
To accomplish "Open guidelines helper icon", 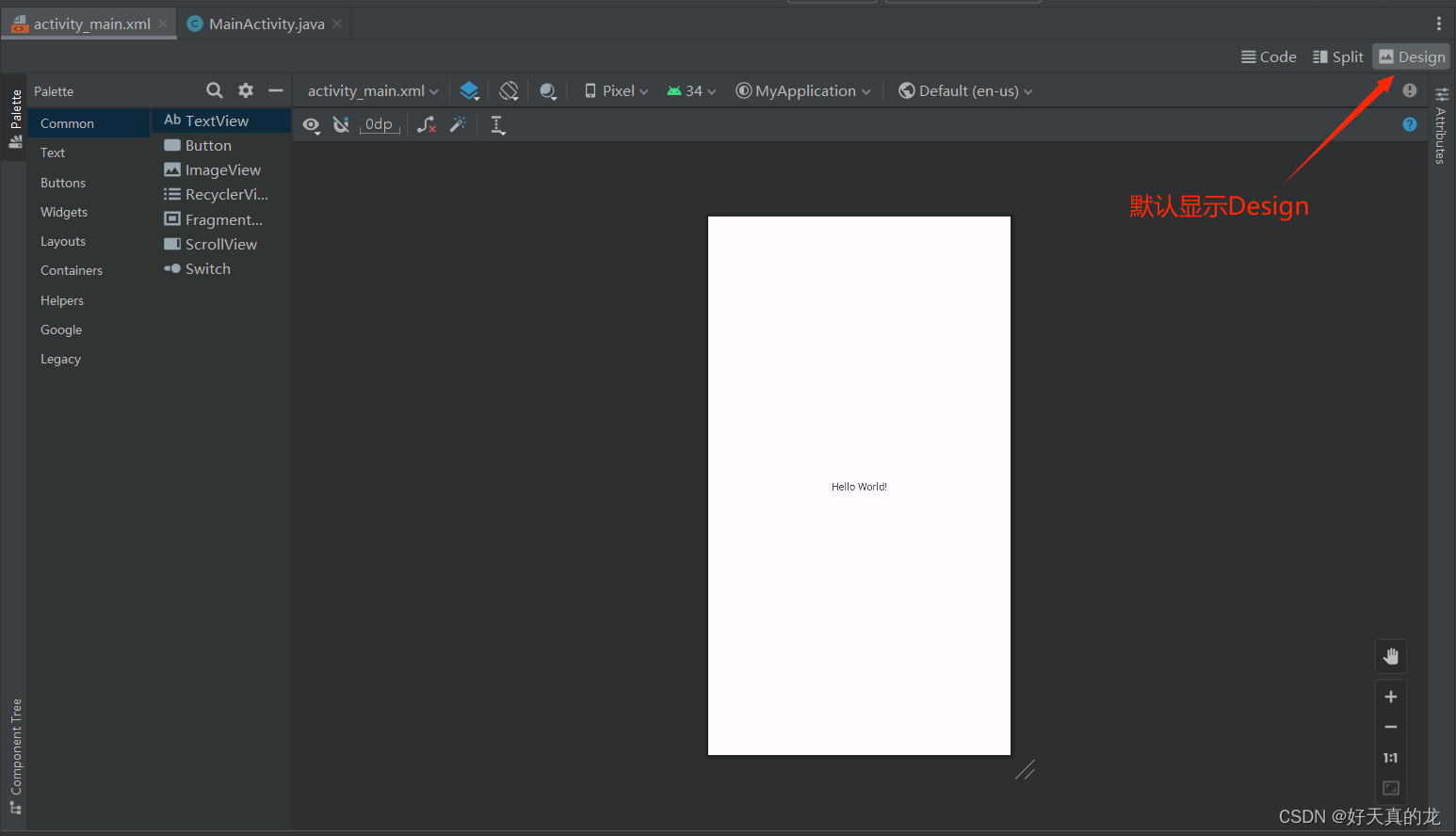I will coord(497,124).
